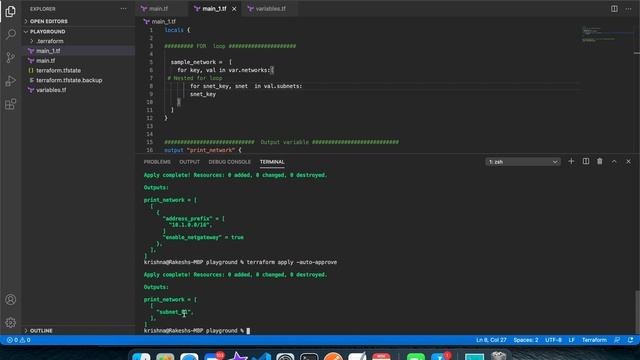Open the feedback icon in status bar
The image size is (640, 360).
pyautogui.click(x=617, y=340)
